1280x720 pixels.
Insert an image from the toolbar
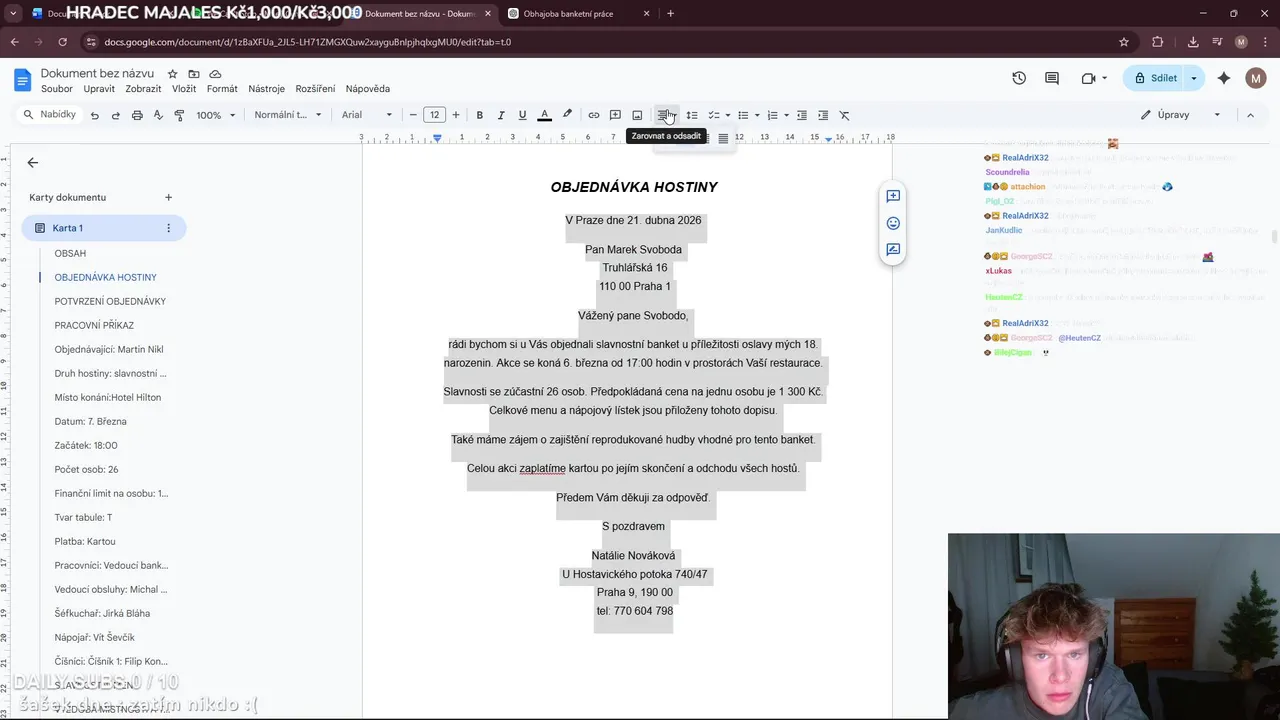pyautogui.click(x=637, y=115)
